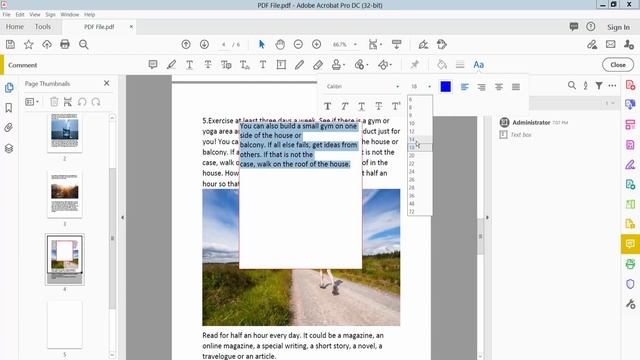Viewport: 640px width, 360px height.
Task: Activate the Hand pan tool
Action: click(x=280, y=44)
